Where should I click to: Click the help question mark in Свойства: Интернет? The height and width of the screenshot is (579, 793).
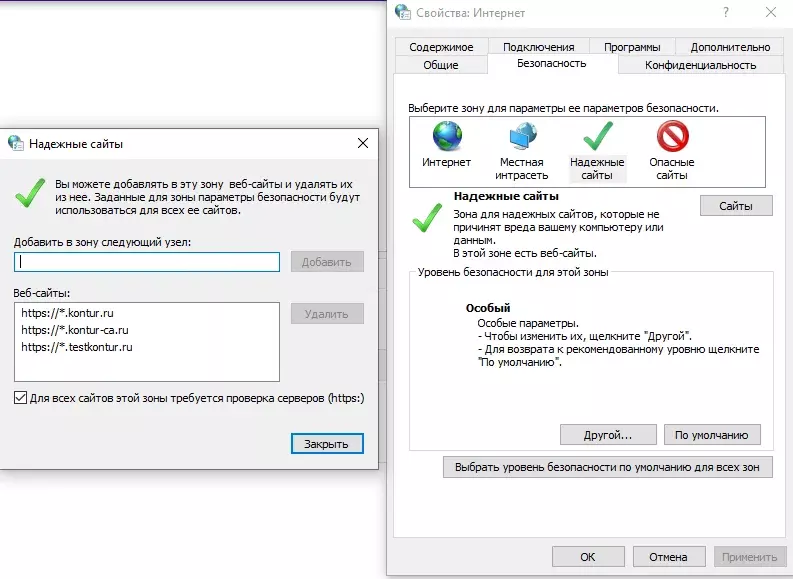click(726, 12)
